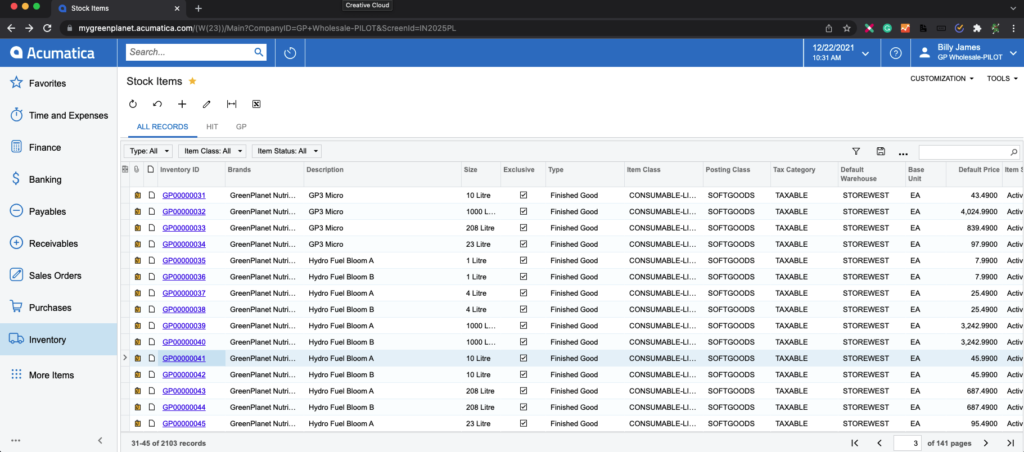Add a new stock item record
The width and height of the screenshot is (1024, 452).
pyautogui.click(x=182, y=104)
